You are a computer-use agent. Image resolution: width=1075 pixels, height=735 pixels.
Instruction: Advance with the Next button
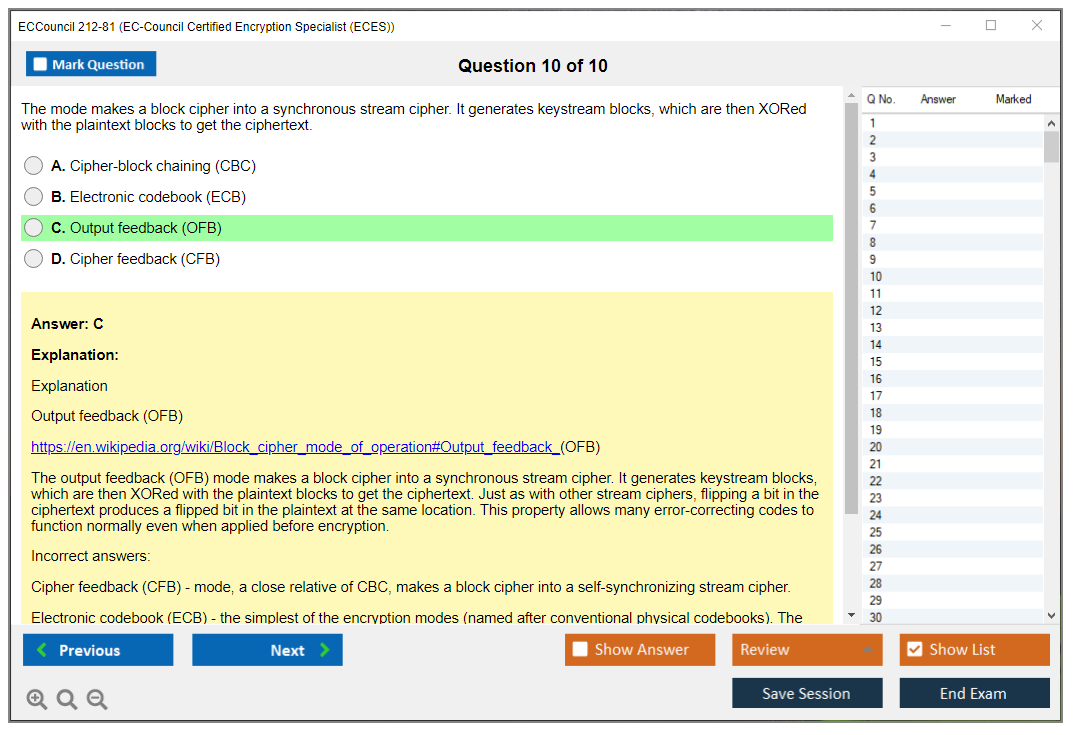(x=267, y=650)
